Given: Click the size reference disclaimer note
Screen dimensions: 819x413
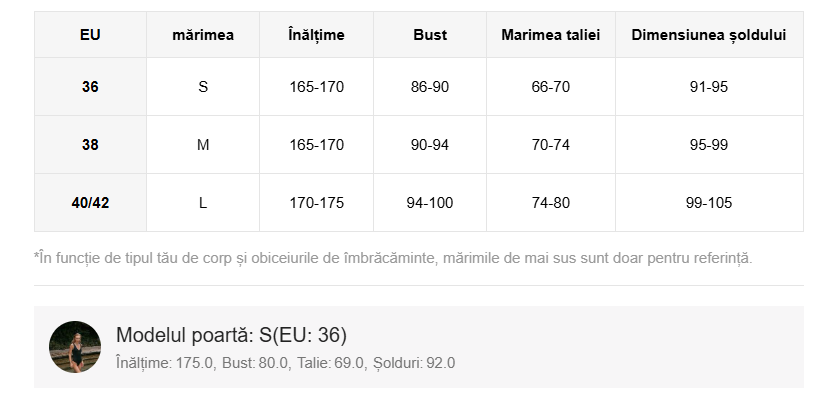Looking at the screenshot, I should pos(393,258).
